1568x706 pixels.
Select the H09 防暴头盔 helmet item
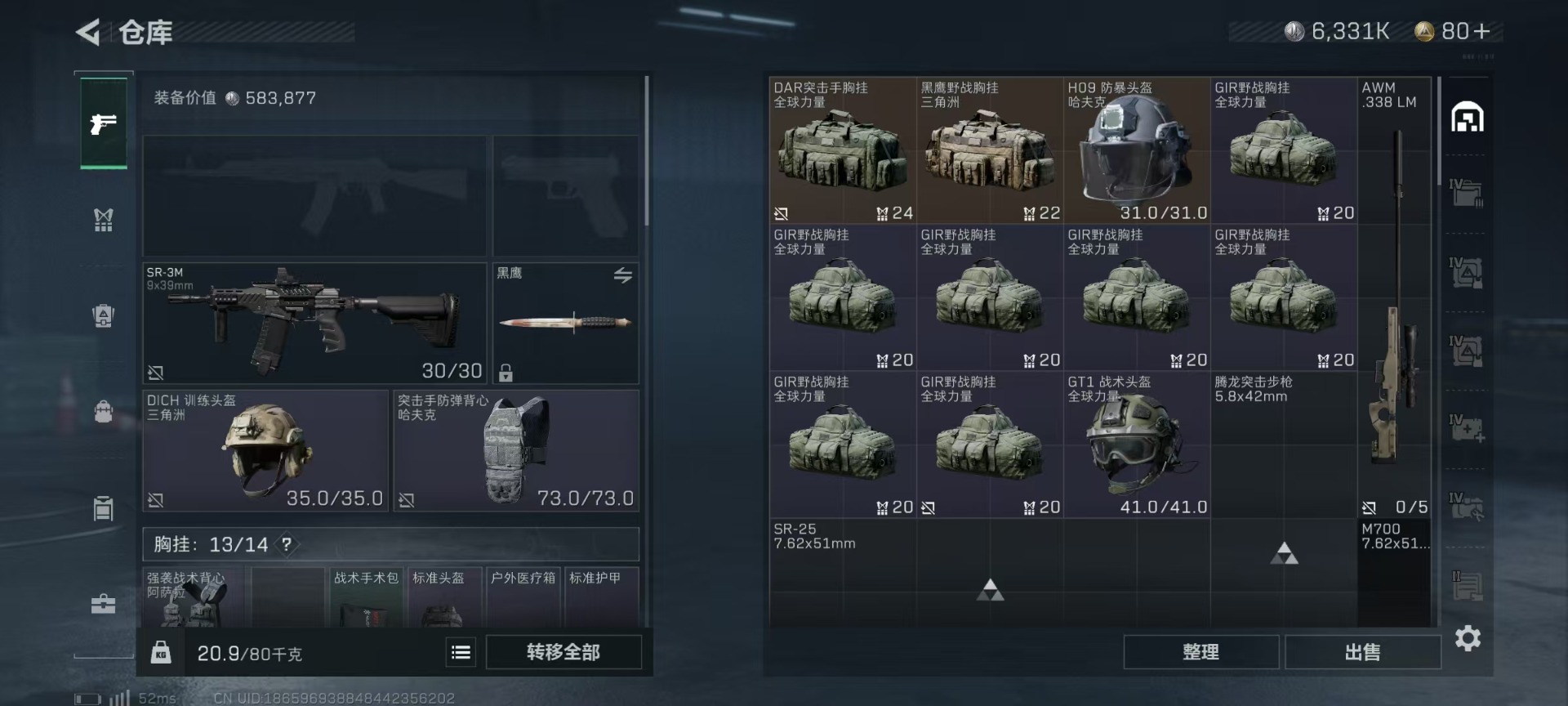[x=1137, y=150]
